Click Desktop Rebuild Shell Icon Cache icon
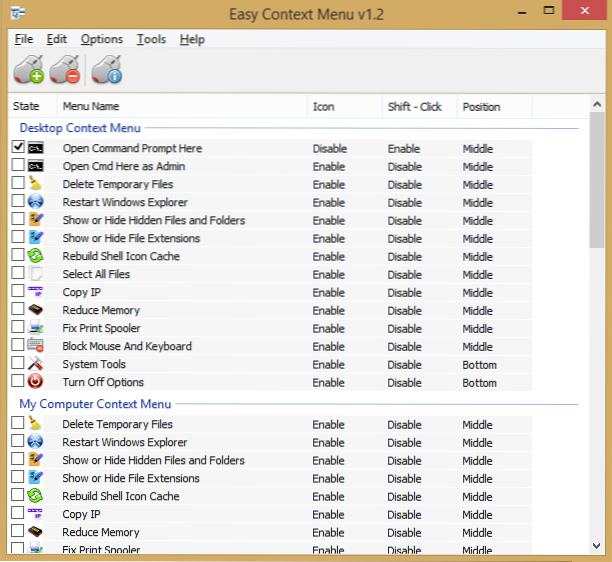The height and width of the screenshot is (562, 612). [36, 256]
